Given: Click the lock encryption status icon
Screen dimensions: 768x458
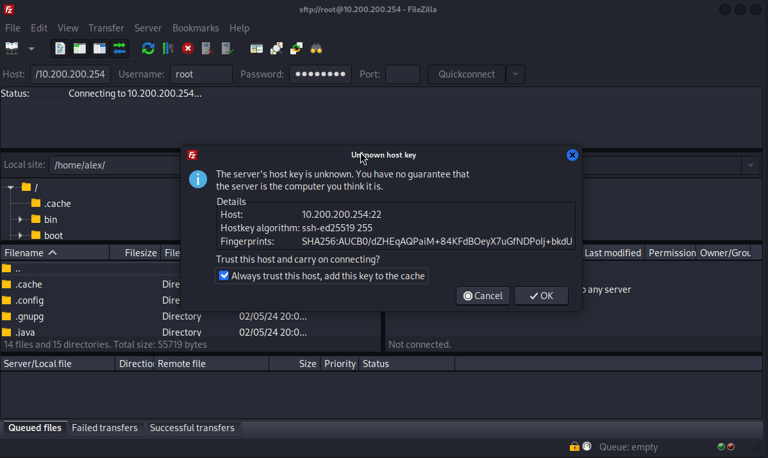Looking at the screenshot, I should click(x=575, y=447).
